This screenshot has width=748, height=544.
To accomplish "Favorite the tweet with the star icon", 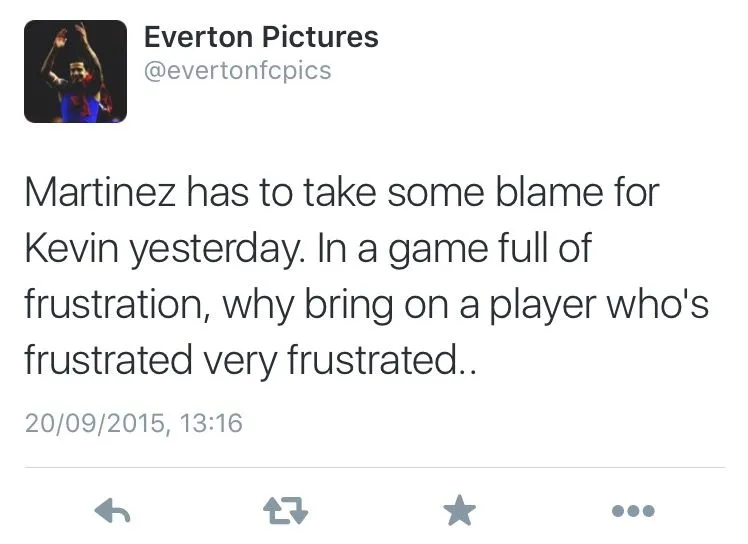I will [459, 510].
